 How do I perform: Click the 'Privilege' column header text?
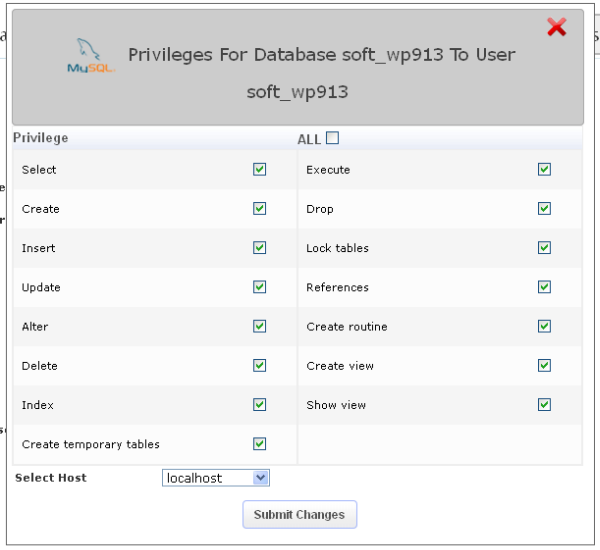[x=41, y=138]
